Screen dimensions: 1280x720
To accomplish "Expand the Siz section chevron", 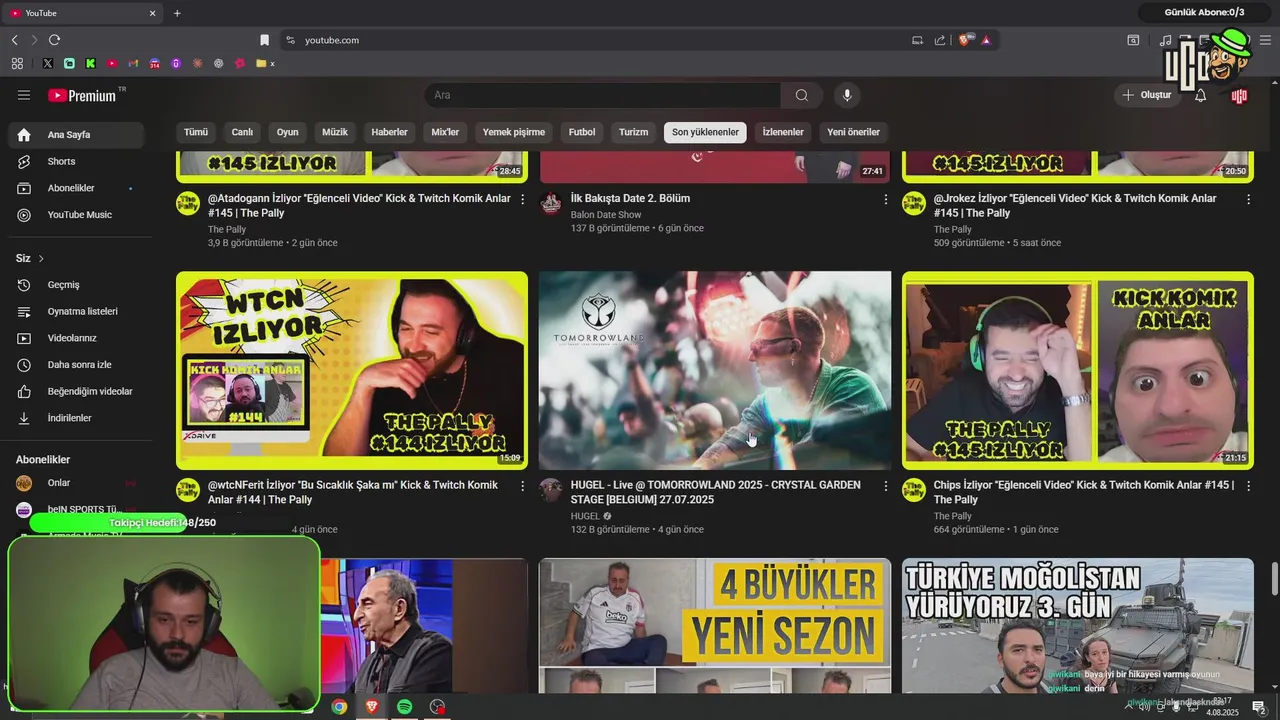I will tap(41, 258).
